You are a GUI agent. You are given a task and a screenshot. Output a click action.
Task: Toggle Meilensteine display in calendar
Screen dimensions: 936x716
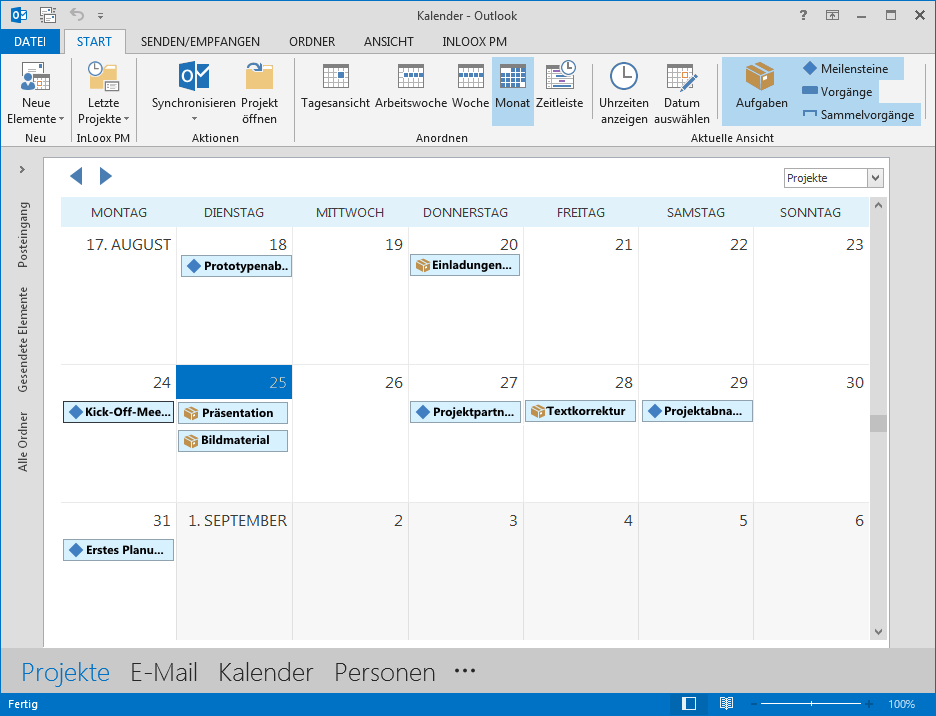click(x=846, y=69)
